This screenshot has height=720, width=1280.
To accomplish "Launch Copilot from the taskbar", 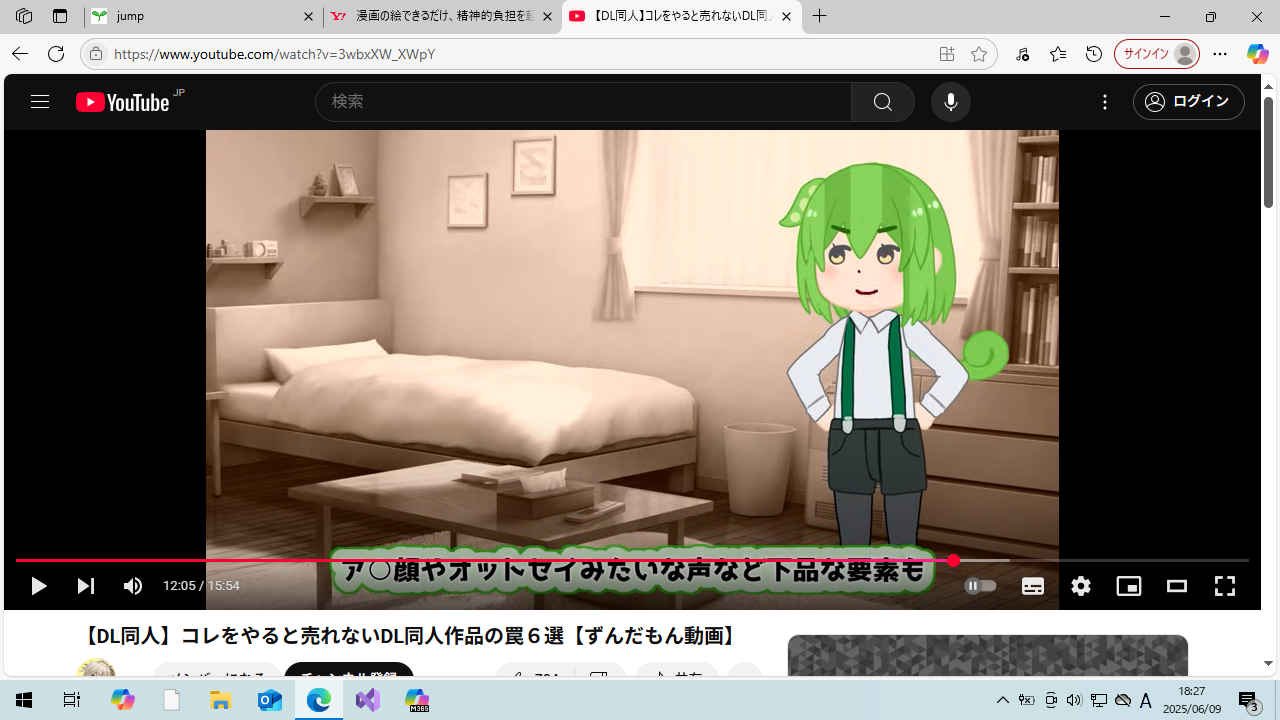I will click(122, 700).
